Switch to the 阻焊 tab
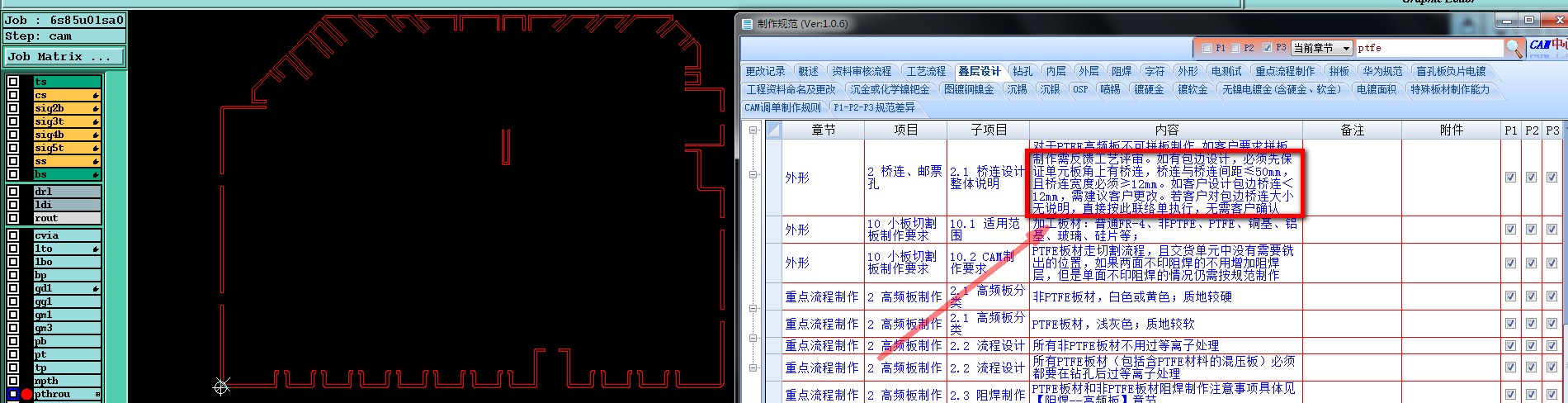The height and width of the screenshot is (403, 1568). click(x=1122, y=72)
